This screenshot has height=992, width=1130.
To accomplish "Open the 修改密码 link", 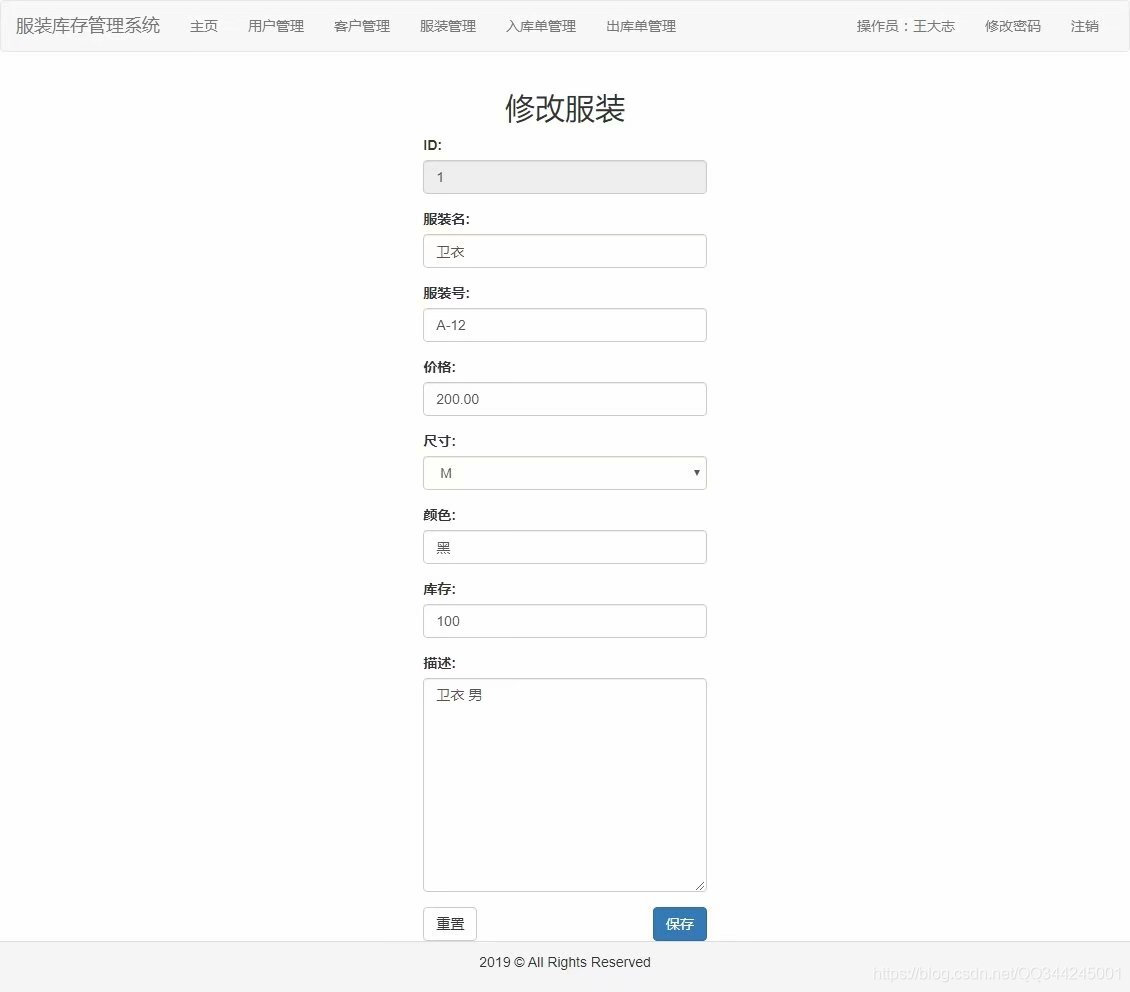I will (x=1012, y=27).
